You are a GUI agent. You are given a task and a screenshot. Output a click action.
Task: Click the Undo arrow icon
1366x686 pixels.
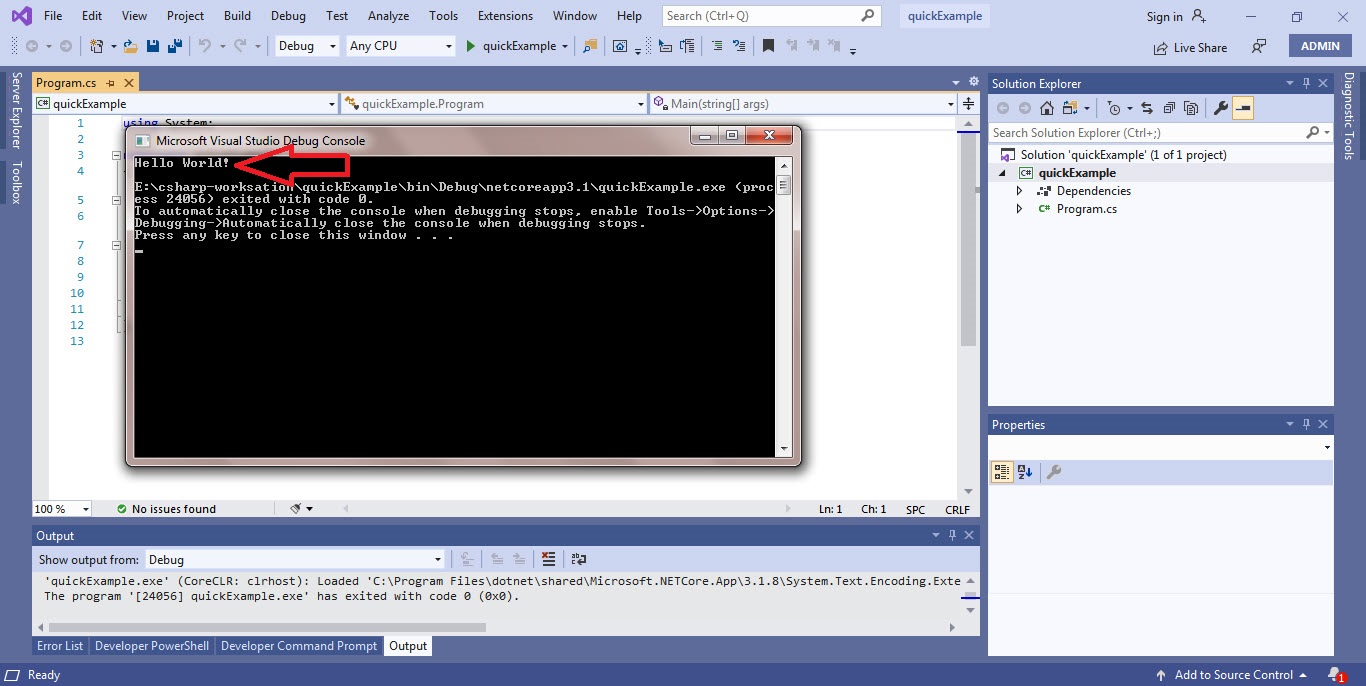pos(205,46)
